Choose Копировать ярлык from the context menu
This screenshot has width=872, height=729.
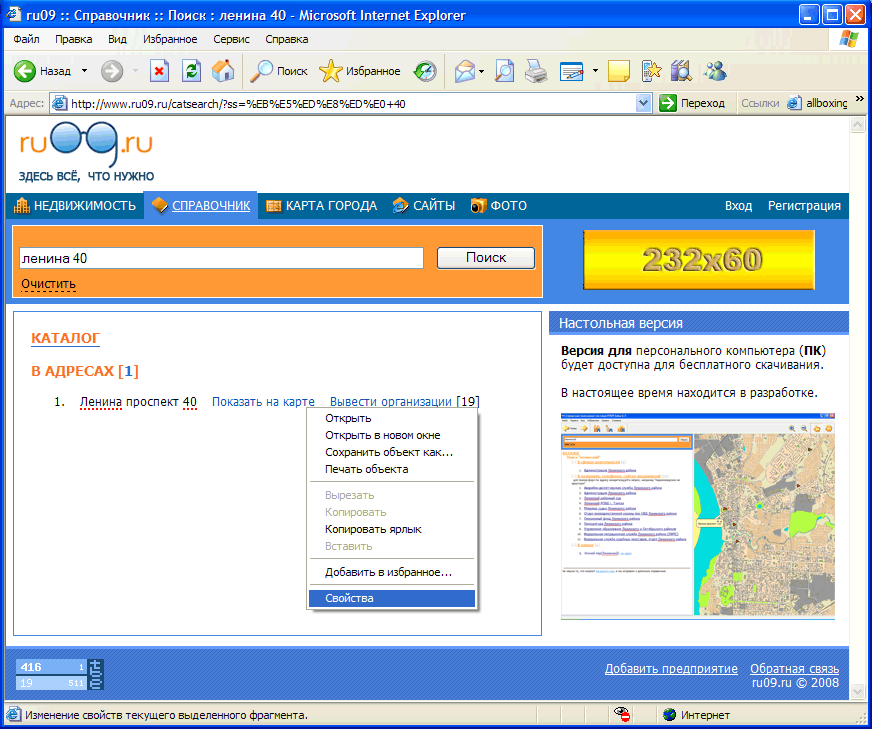point(373,529)
